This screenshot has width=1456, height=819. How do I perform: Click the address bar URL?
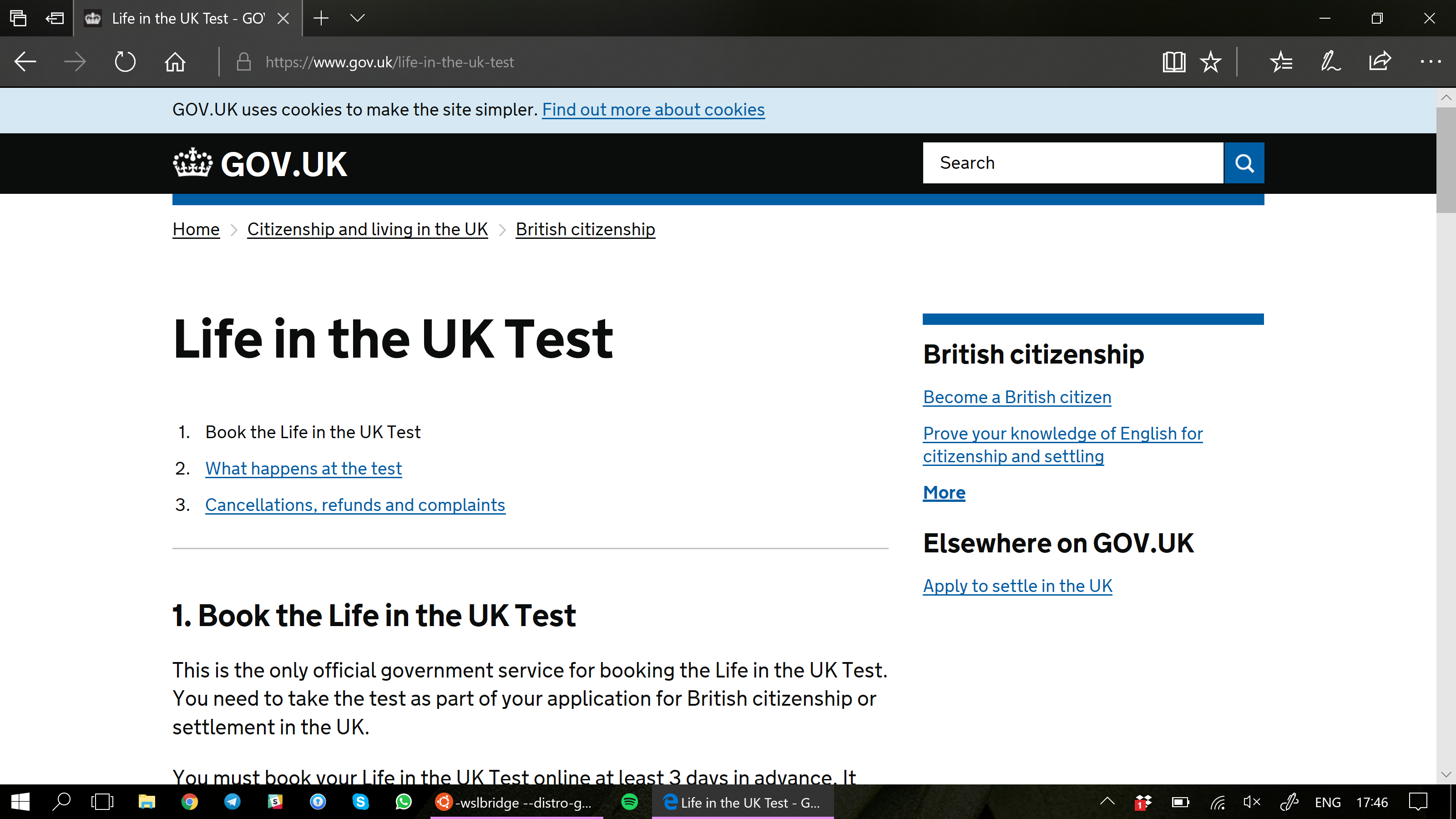389,62
